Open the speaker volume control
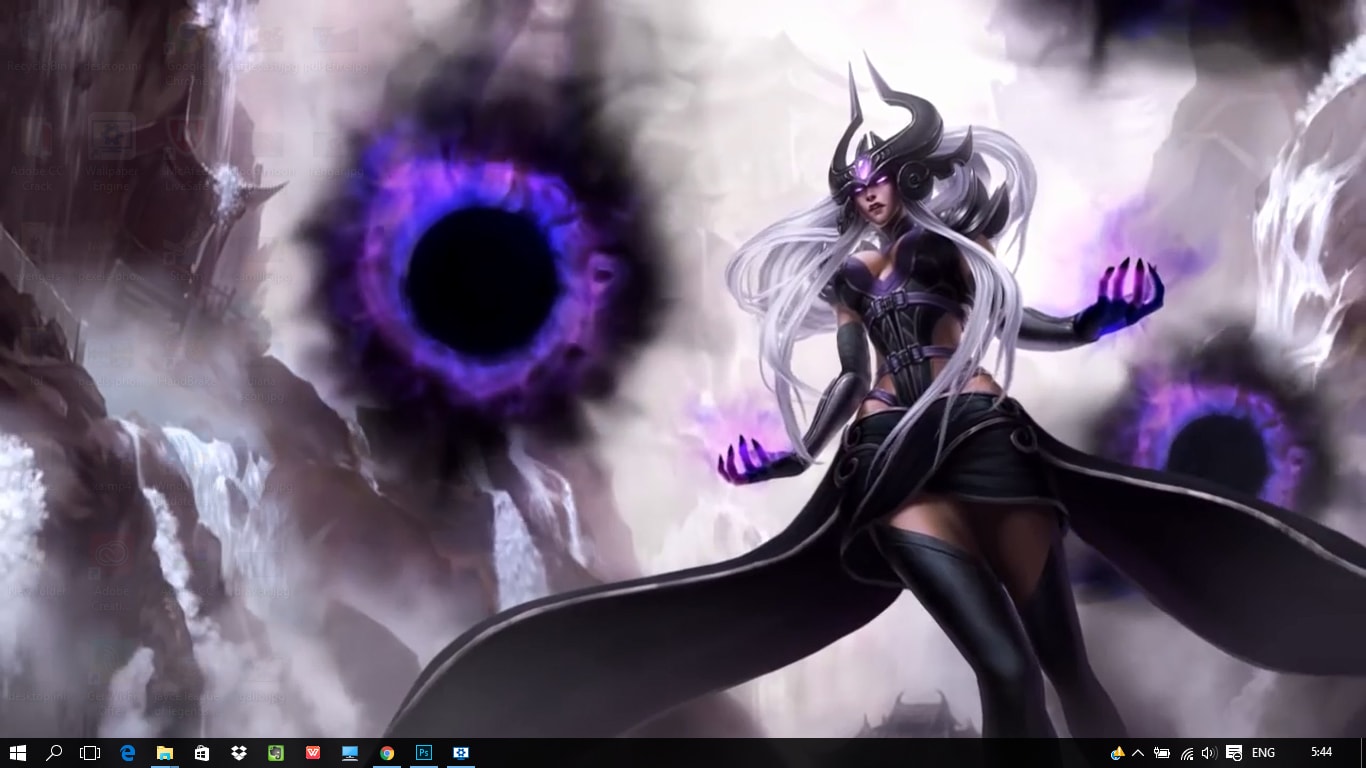This screenshot has height=768, width=1366. pos(1209,753)
